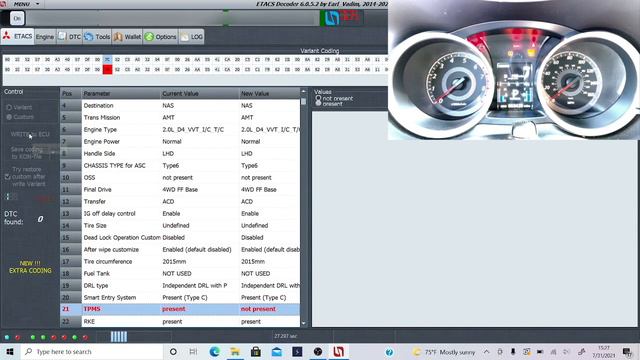Select the Trans Mission parameter row
Viewport: 640px width, 360px height.
tap(180, 118)
